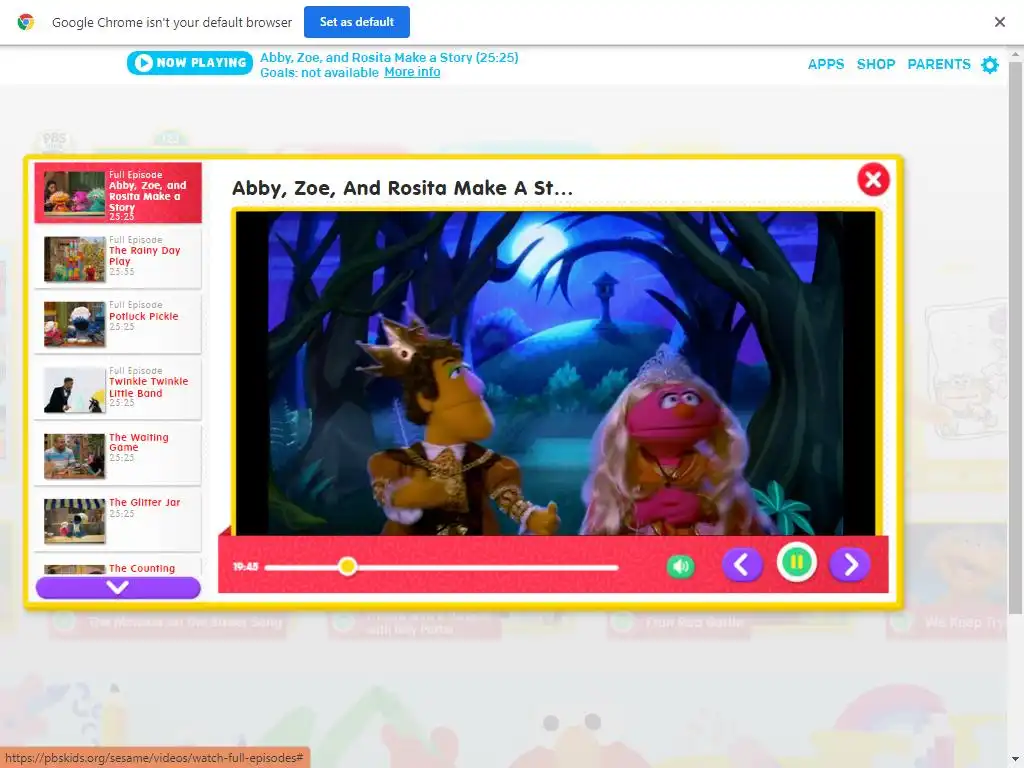This screenshot has height=768, width=1024.
Task: Skip to the next video with purple right arrow
Action: (850, 564)
